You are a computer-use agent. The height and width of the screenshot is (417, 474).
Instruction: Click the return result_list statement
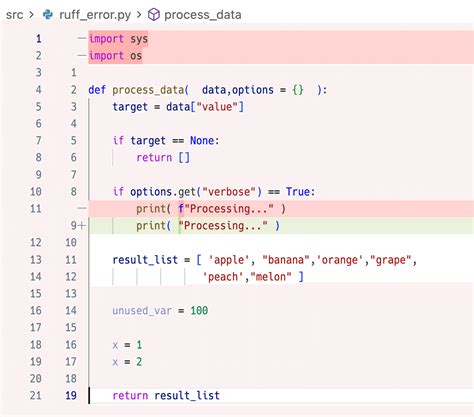[166, 396]
